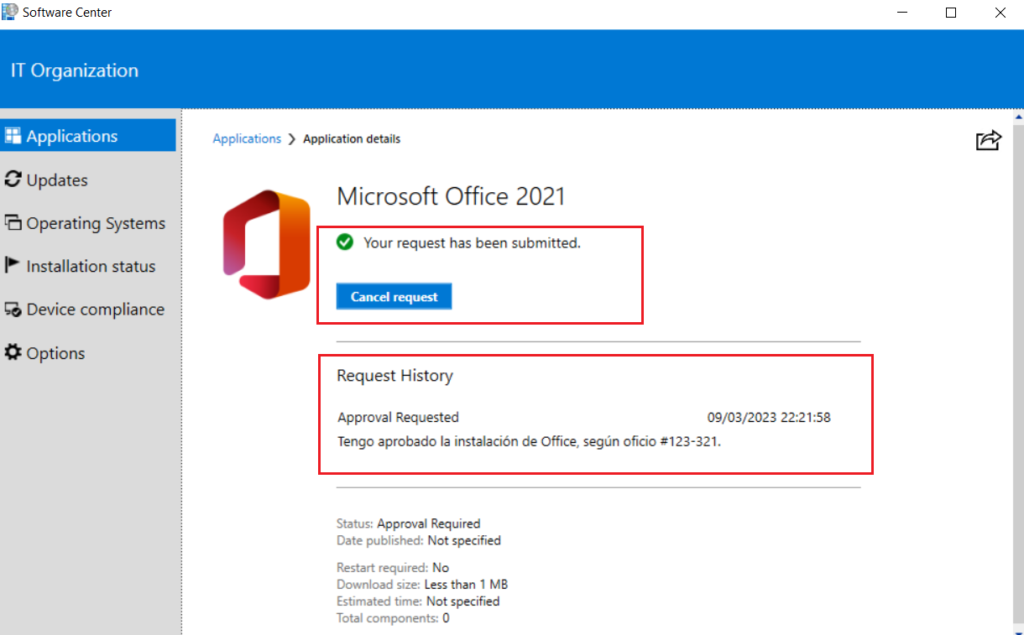Click Download size: Less than 1 MB
This screenshot has width=1024, height=635.
click(x=422, y=584)
